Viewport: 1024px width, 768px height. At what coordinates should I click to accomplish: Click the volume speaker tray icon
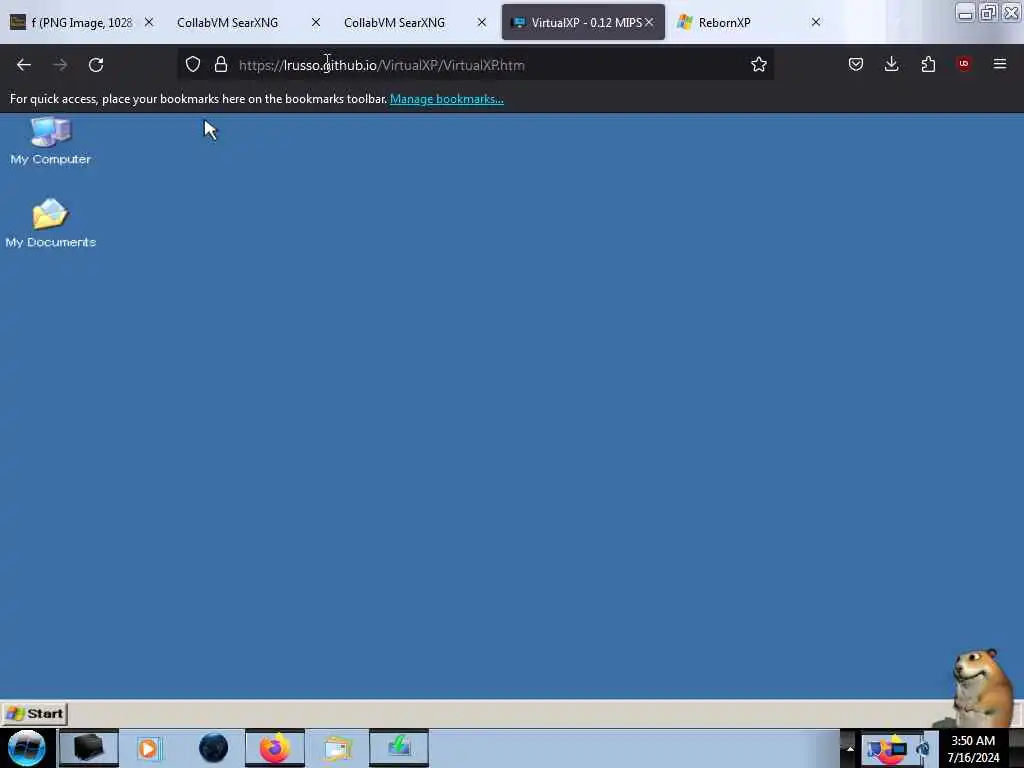923,749
